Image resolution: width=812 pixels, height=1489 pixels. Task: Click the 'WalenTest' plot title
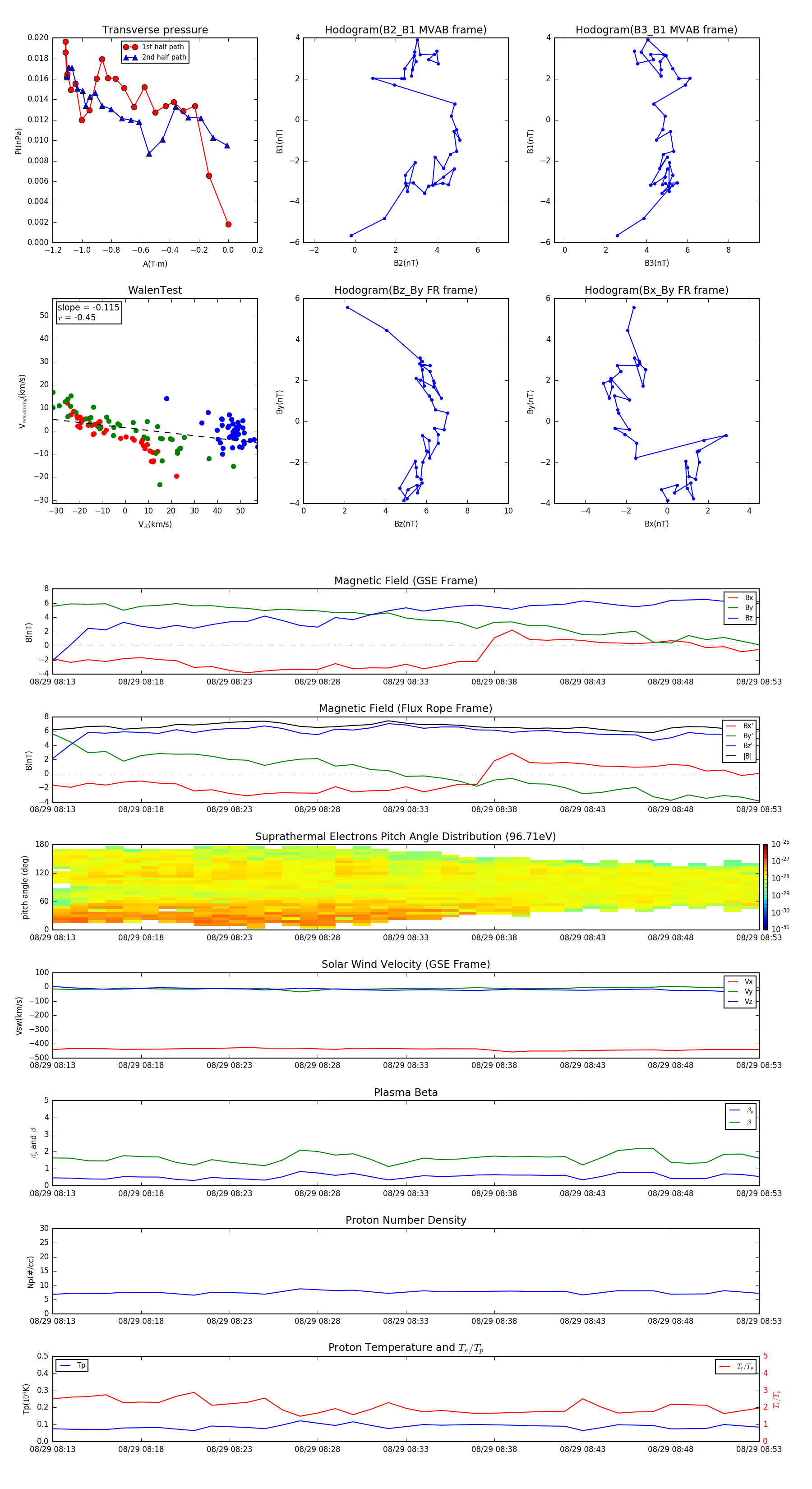155,290
